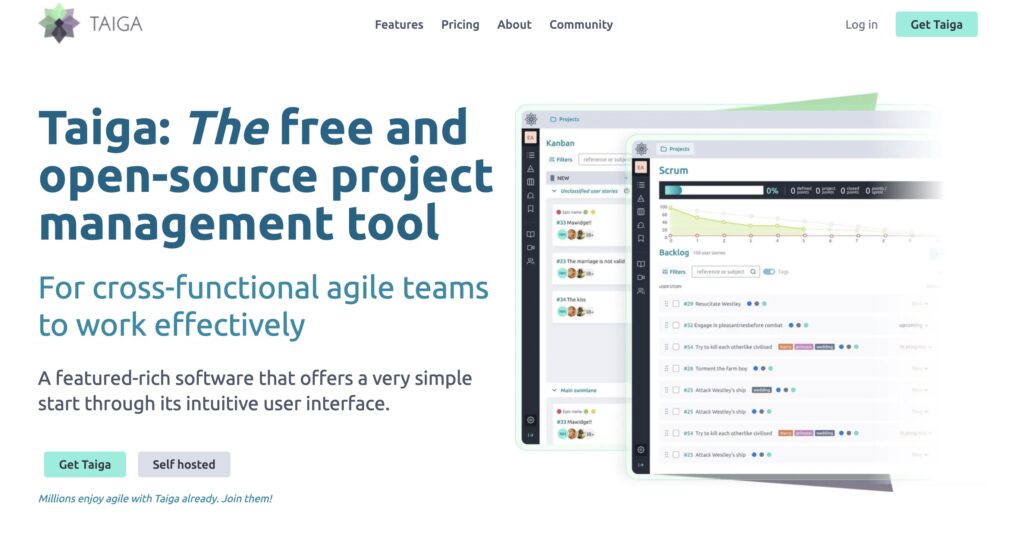1024x541 pixels.
Task: Toggle the Tags switch in Backlog
Action: (769, 272)
